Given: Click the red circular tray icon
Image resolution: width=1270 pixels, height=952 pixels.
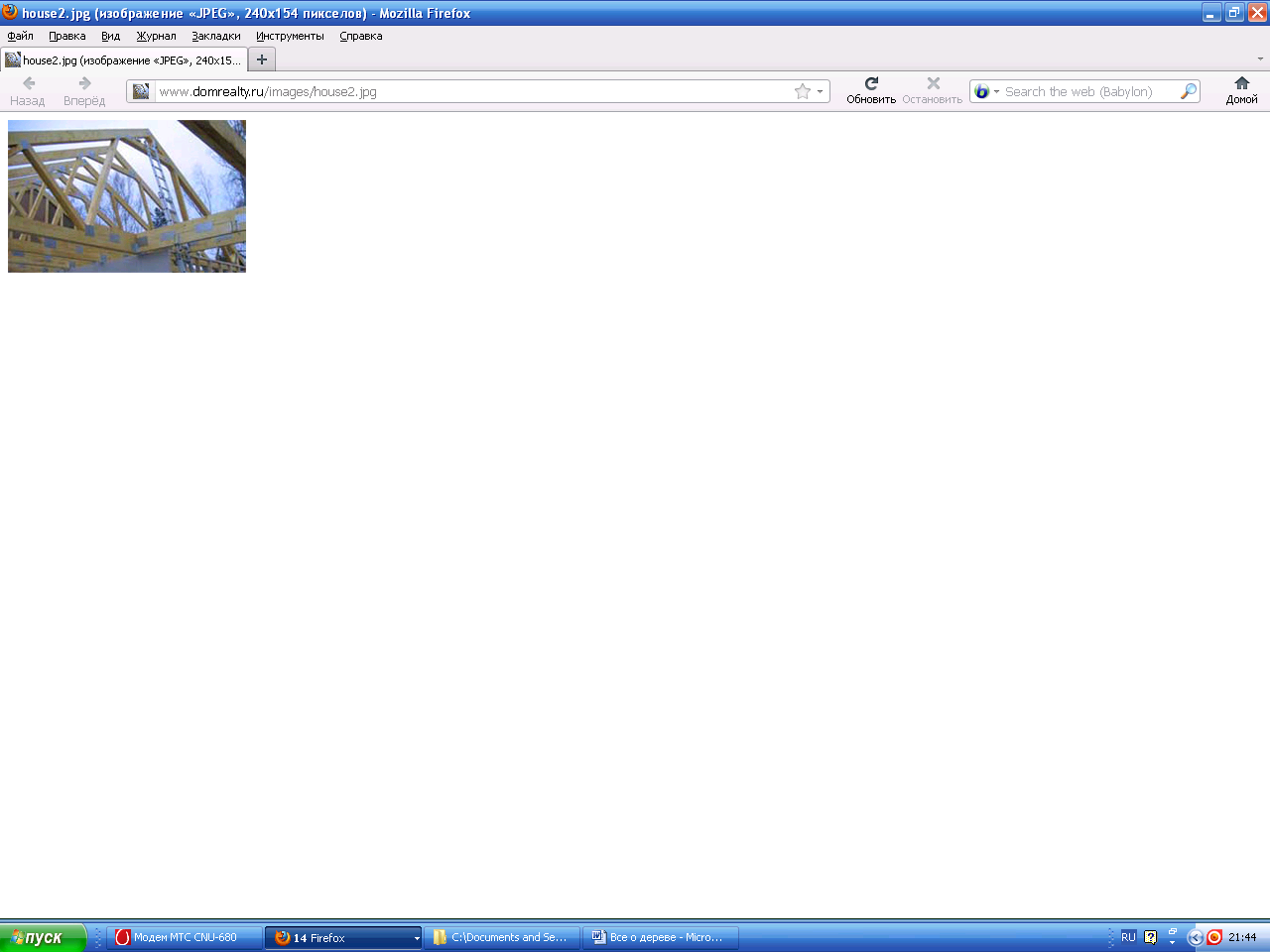Looking at the screenshot, I should (x=1214, y=937).
